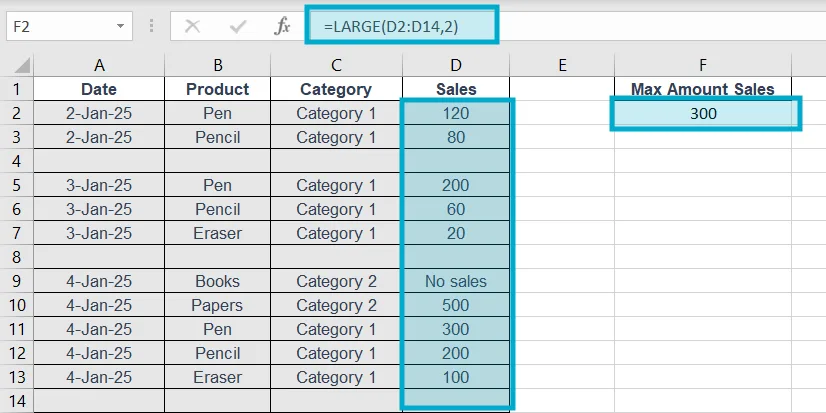The height and width of the screenshot is (413, 826).
Task: Select column A header
Action: pyautogui.click(x=99, y=66)
